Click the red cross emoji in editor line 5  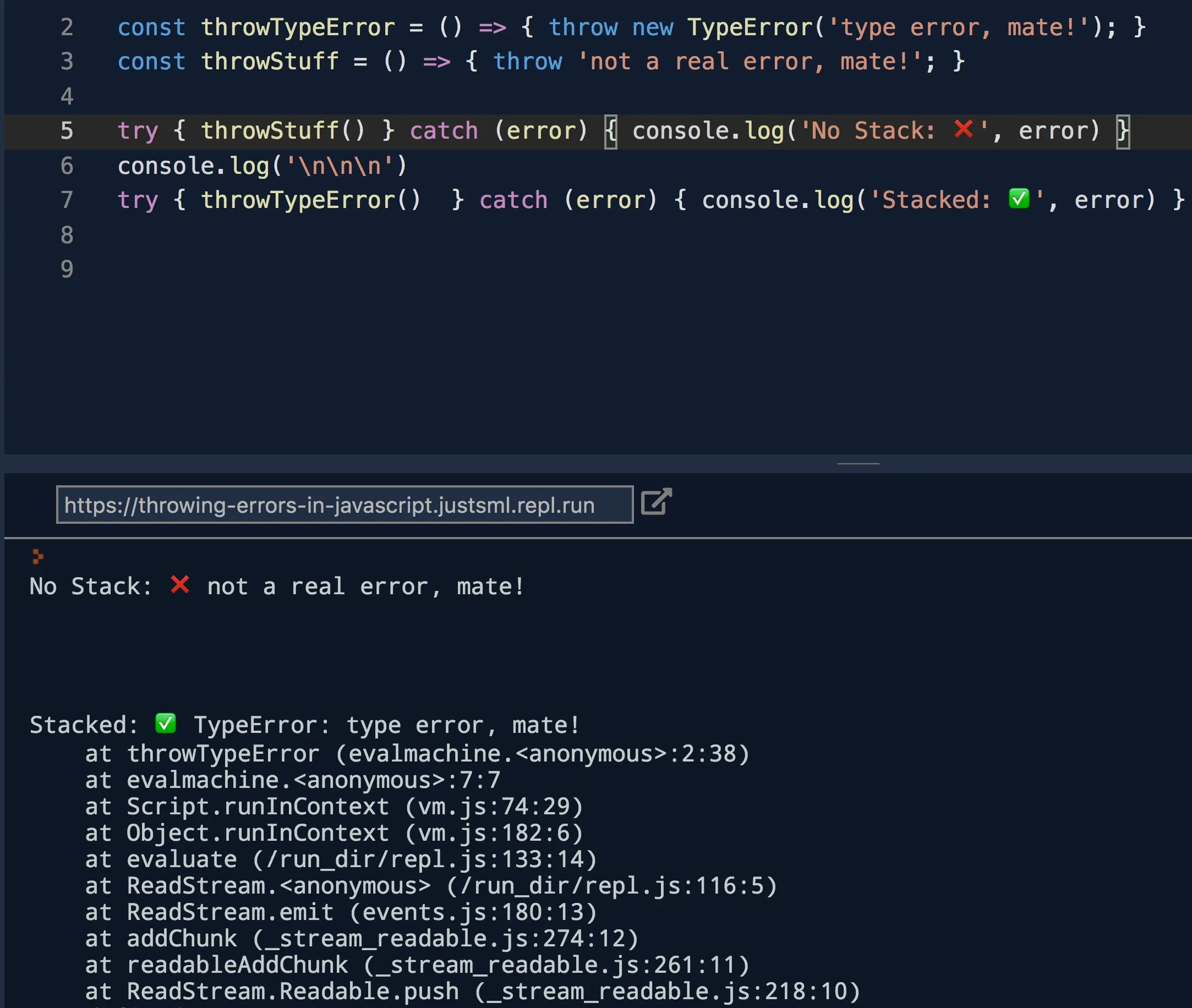pos(964,129)
